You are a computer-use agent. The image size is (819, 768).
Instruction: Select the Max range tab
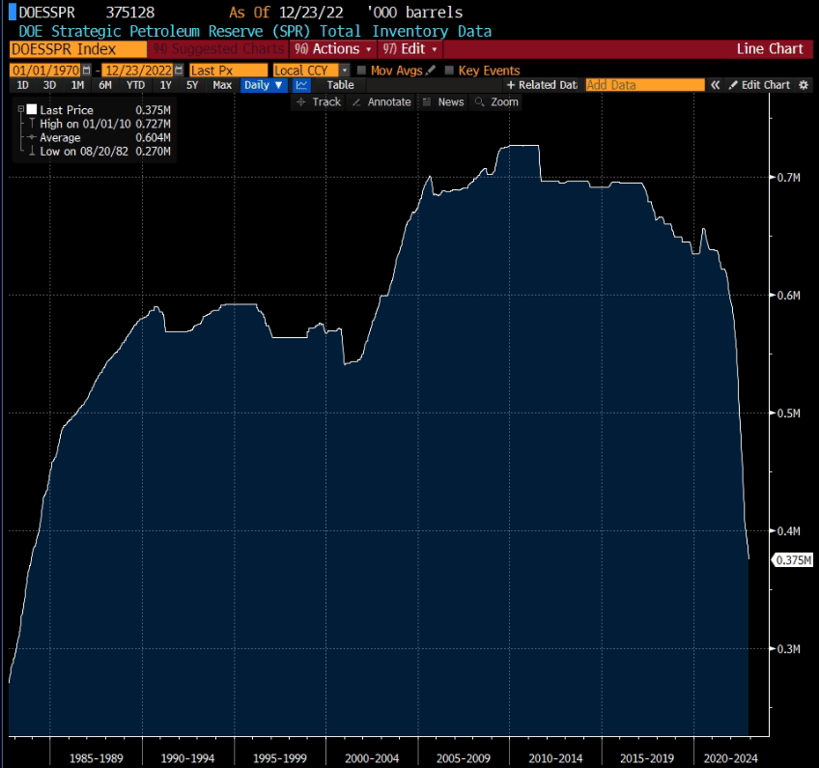[222, 85]
